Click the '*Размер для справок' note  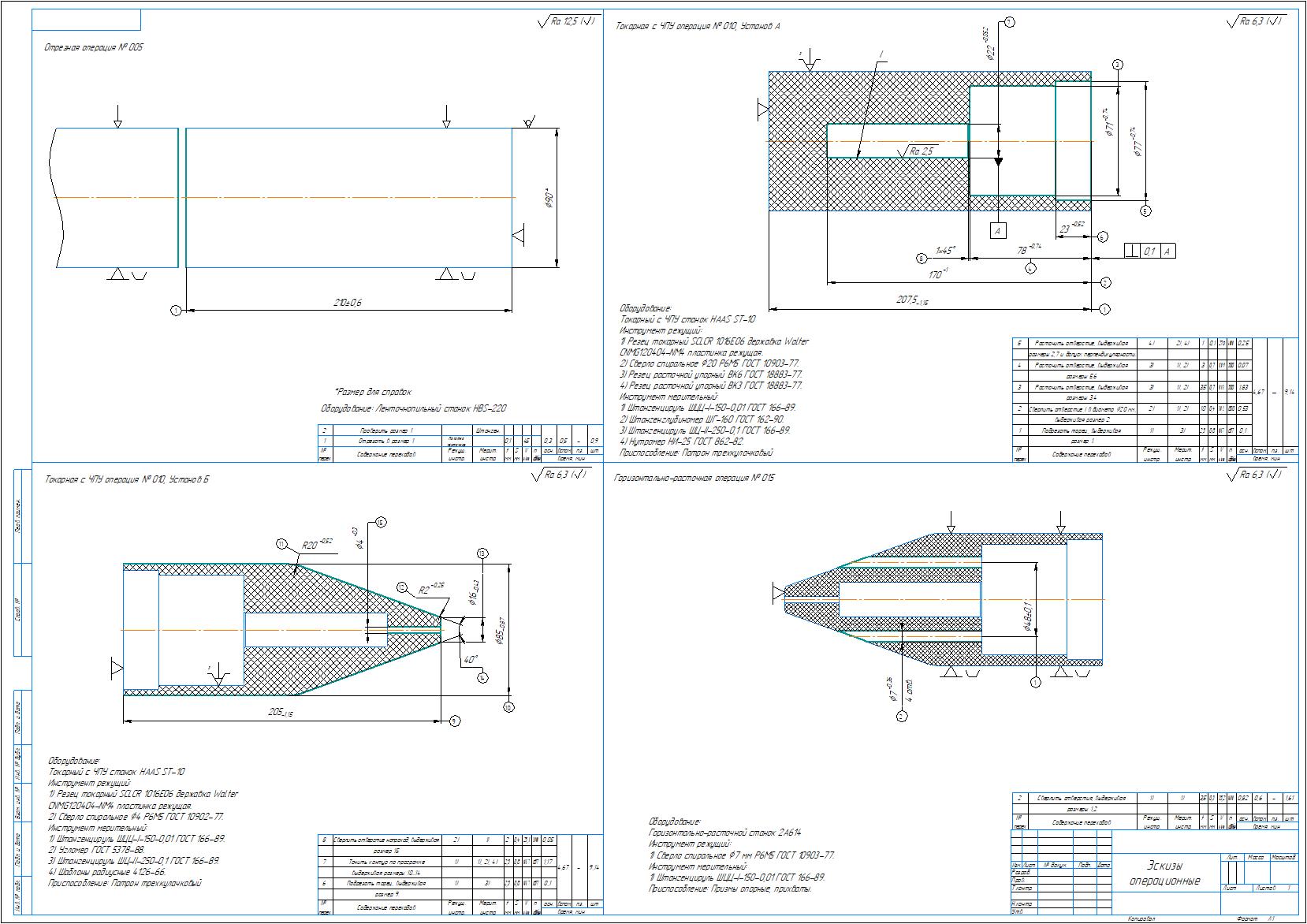(x=373, y=392)
